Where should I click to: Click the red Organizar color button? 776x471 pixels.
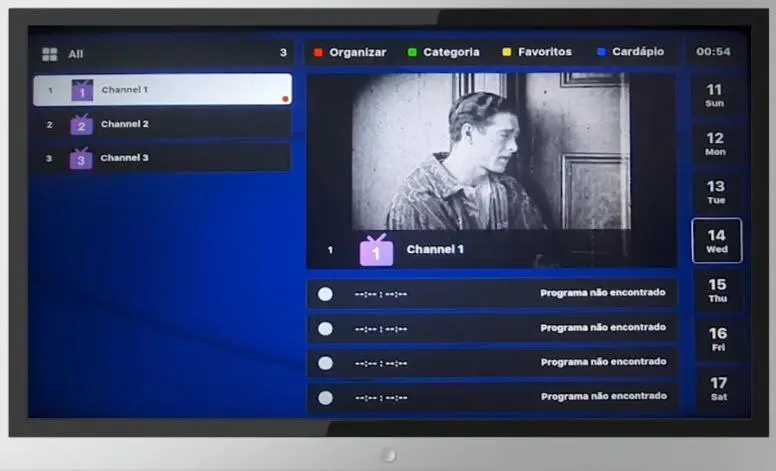tap(318, 52)
